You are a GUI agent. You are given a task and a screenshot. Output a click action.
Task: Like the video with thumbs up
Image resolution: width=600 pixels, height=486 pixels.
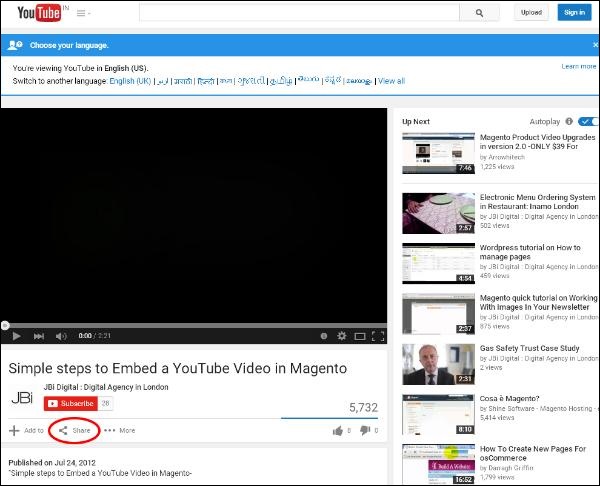click(x=338, y=431)
